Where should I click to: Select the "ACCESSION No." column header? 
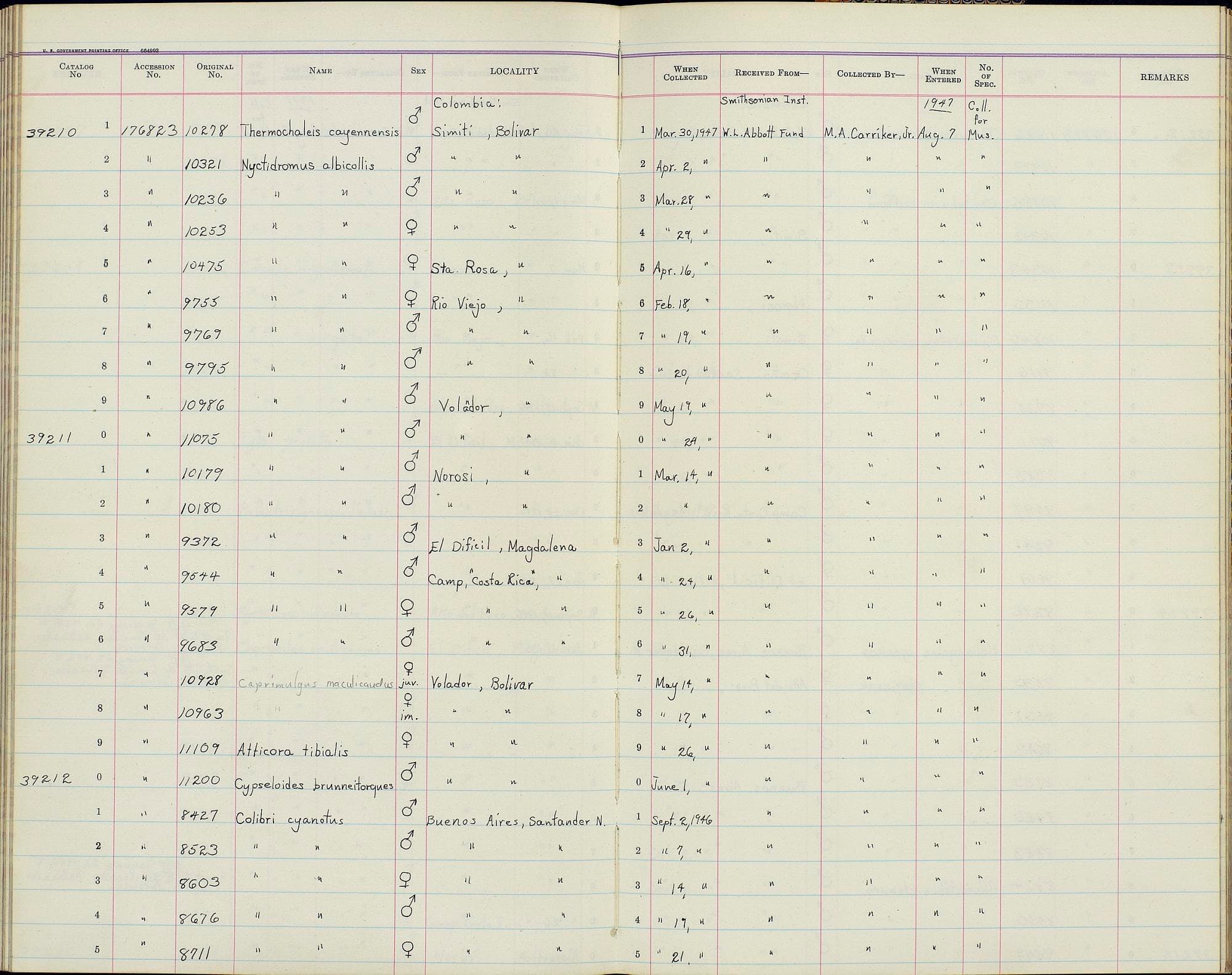154,71
